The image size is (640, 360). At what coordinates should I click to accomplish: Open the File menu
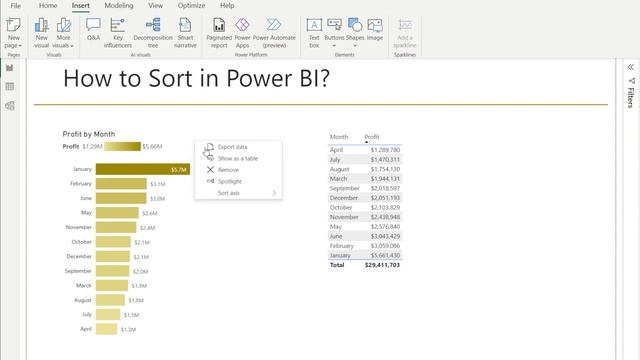16,6
